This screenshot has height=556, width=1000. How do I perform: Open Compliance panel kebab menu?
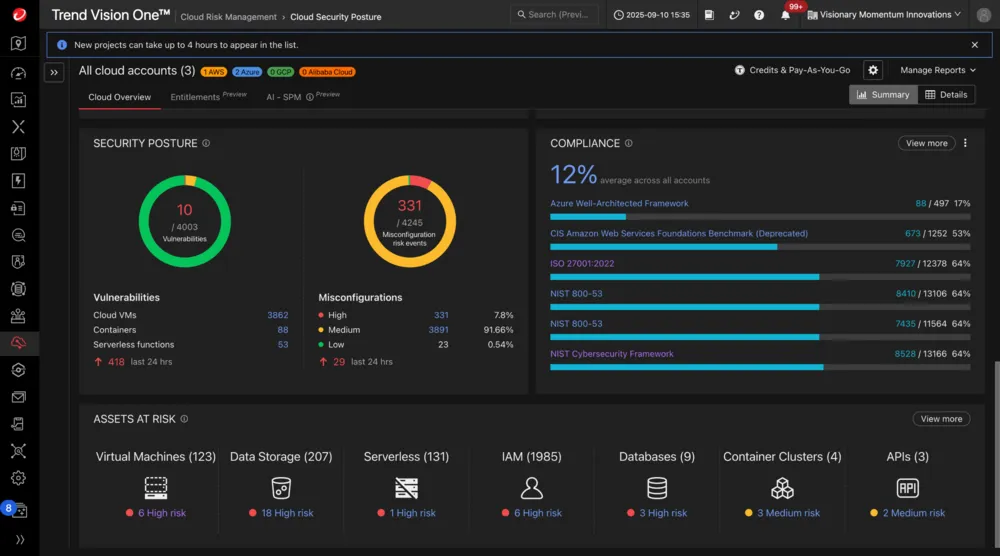(965, 143)
